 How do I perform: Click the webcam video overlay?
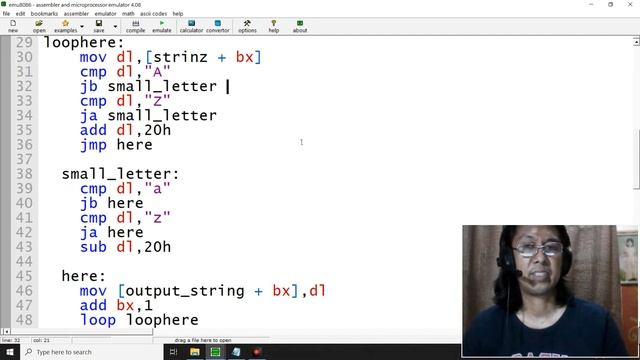point(550,291)
